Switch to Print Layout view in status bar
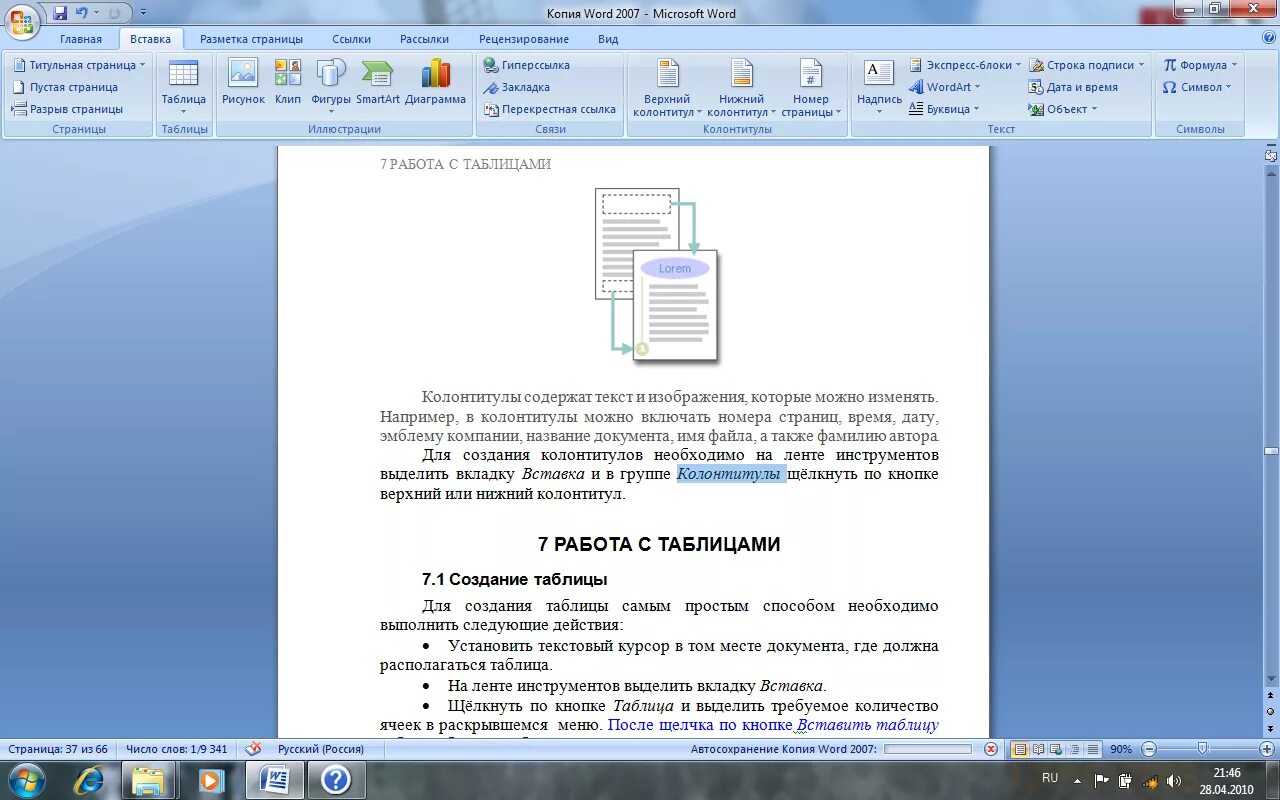The height and width of the screenshot is (800, 1280). click(x=1020, y=749)
